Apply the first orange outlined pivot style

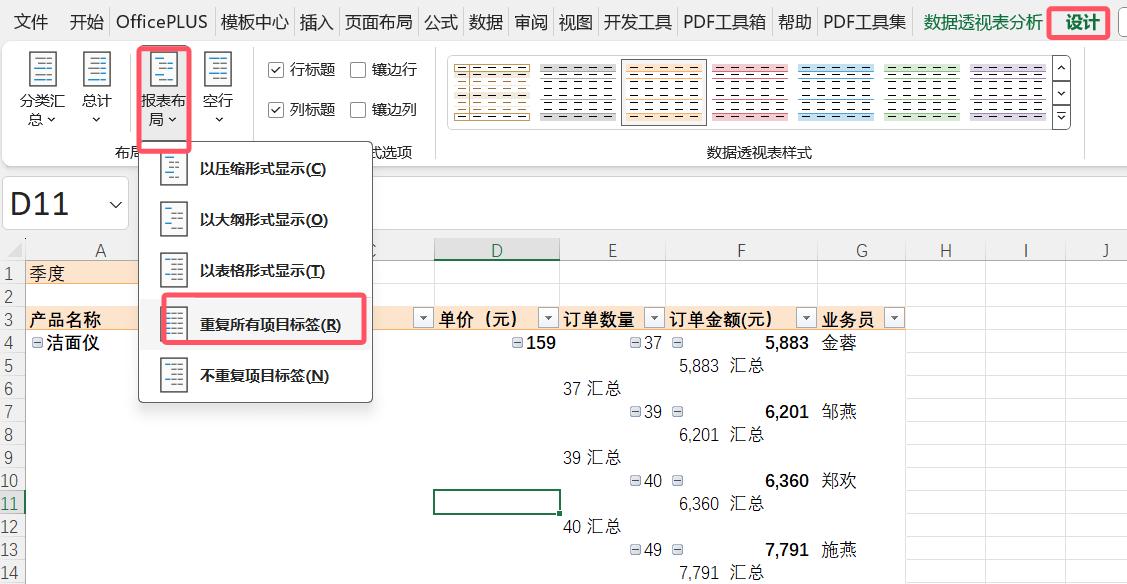click(492, 93)
